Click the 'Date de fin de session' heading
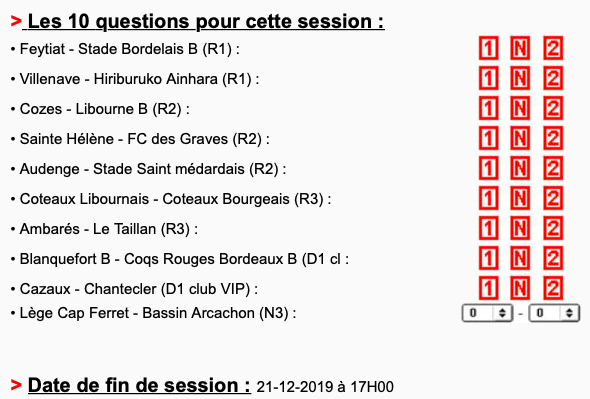 click(x=139, y=385)
